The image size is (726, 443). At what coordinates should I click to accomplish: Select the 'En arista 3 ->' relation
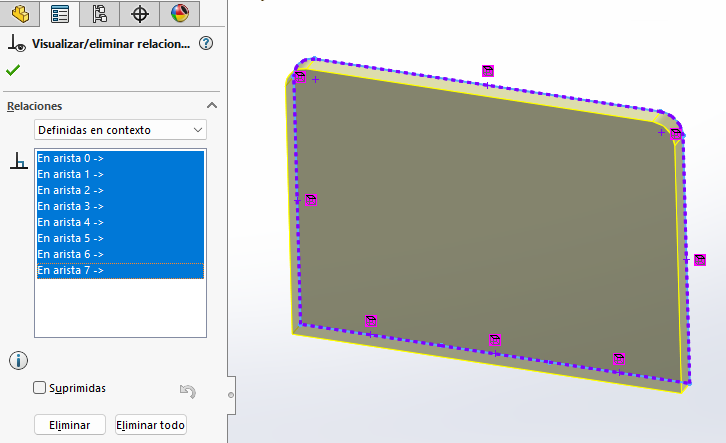120,206
